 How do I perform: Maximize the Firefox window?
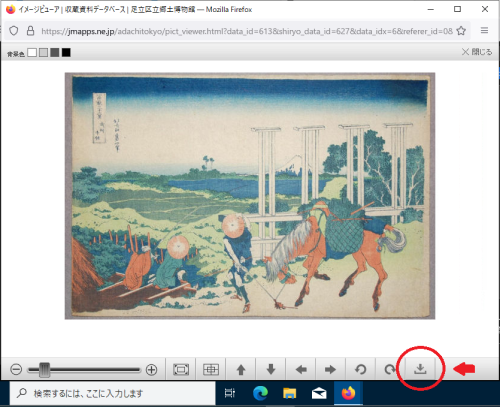[458, 9]
